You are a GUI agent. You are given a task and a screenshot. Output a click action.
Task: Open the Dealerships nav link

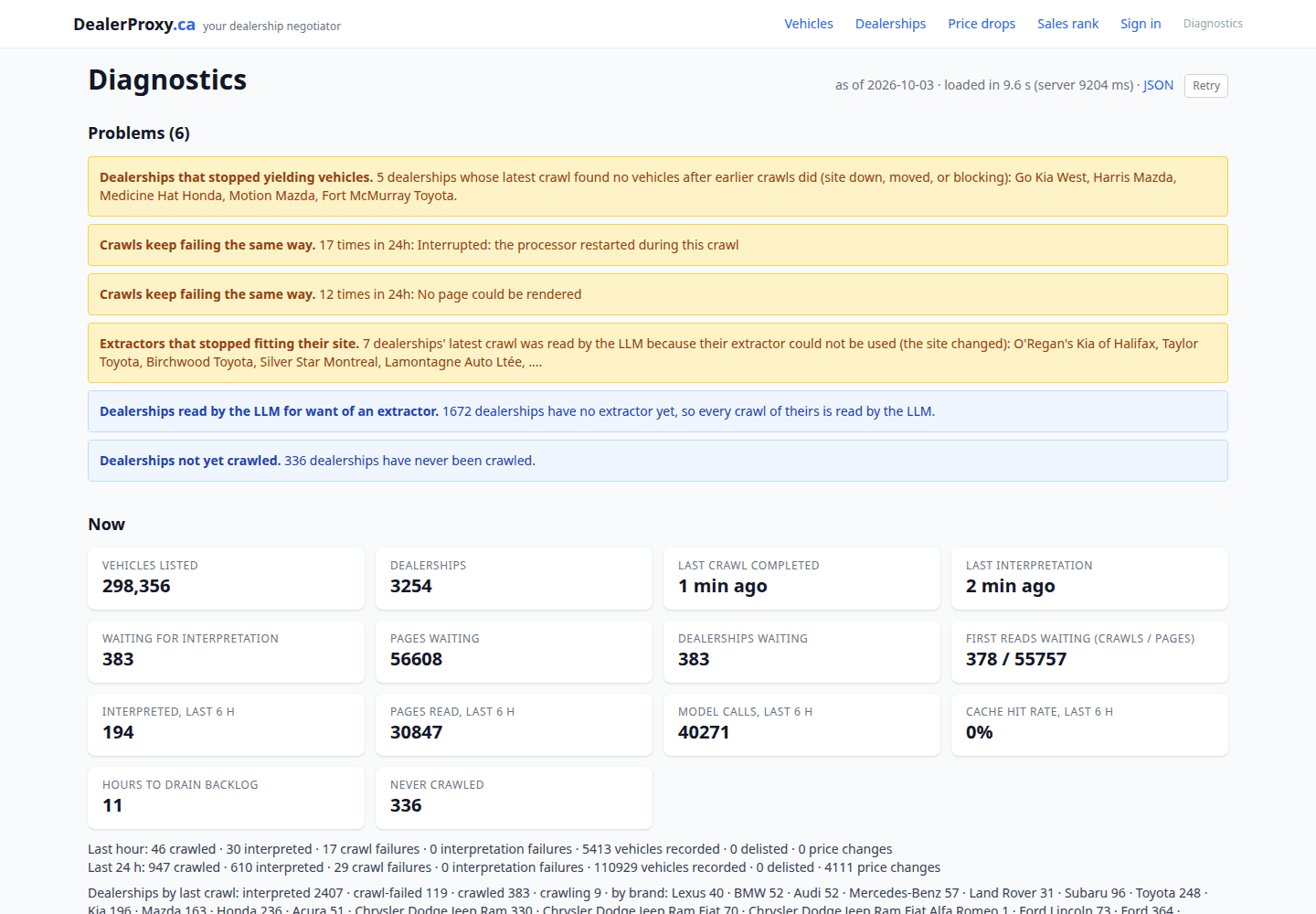(x=890, y=24)
